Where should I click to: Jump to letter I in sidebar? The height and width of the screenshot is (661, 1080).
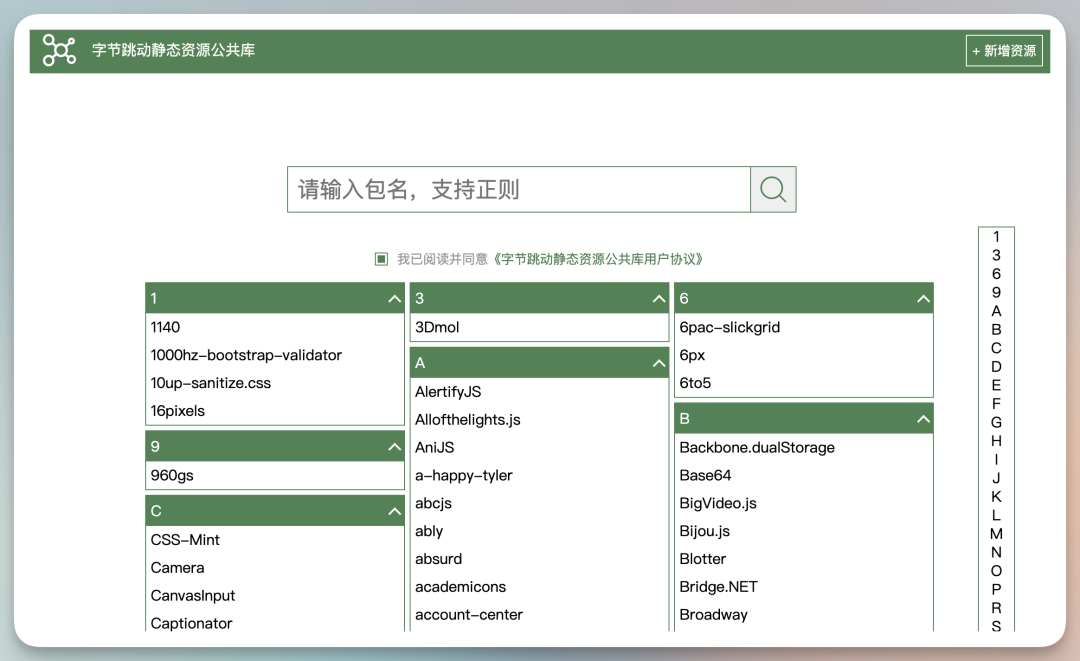click(996, 460)
